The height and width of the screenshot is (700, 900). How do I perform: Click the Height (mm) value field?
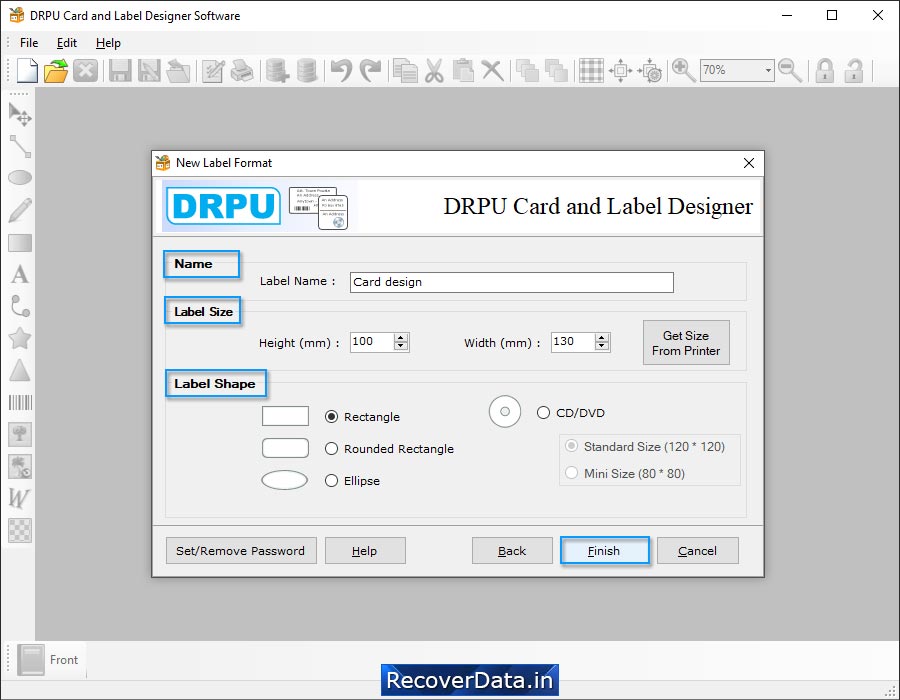[372, 342]
